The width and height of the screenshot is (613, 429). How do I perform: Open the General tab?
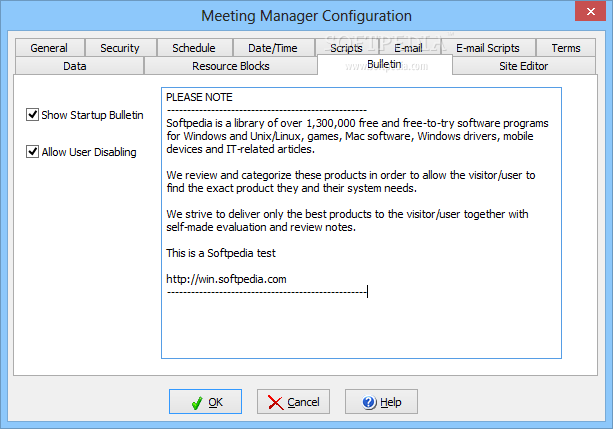[50, 48]
